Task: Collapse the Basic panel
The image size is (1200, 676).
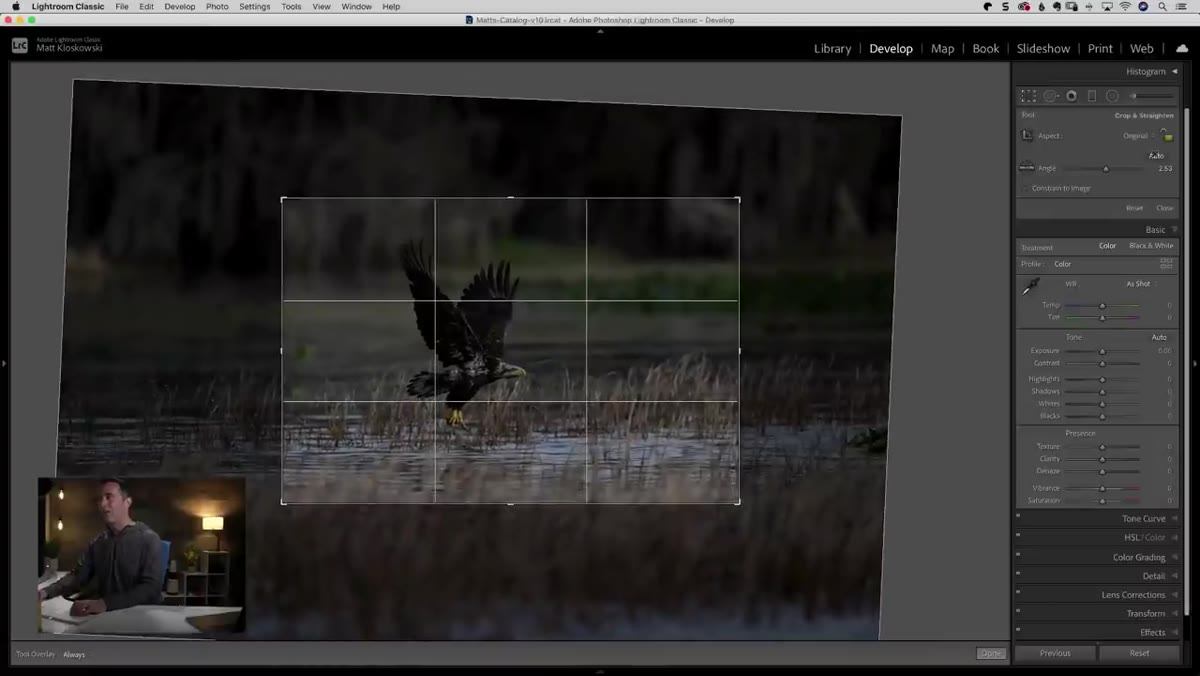Action: 1174,230
